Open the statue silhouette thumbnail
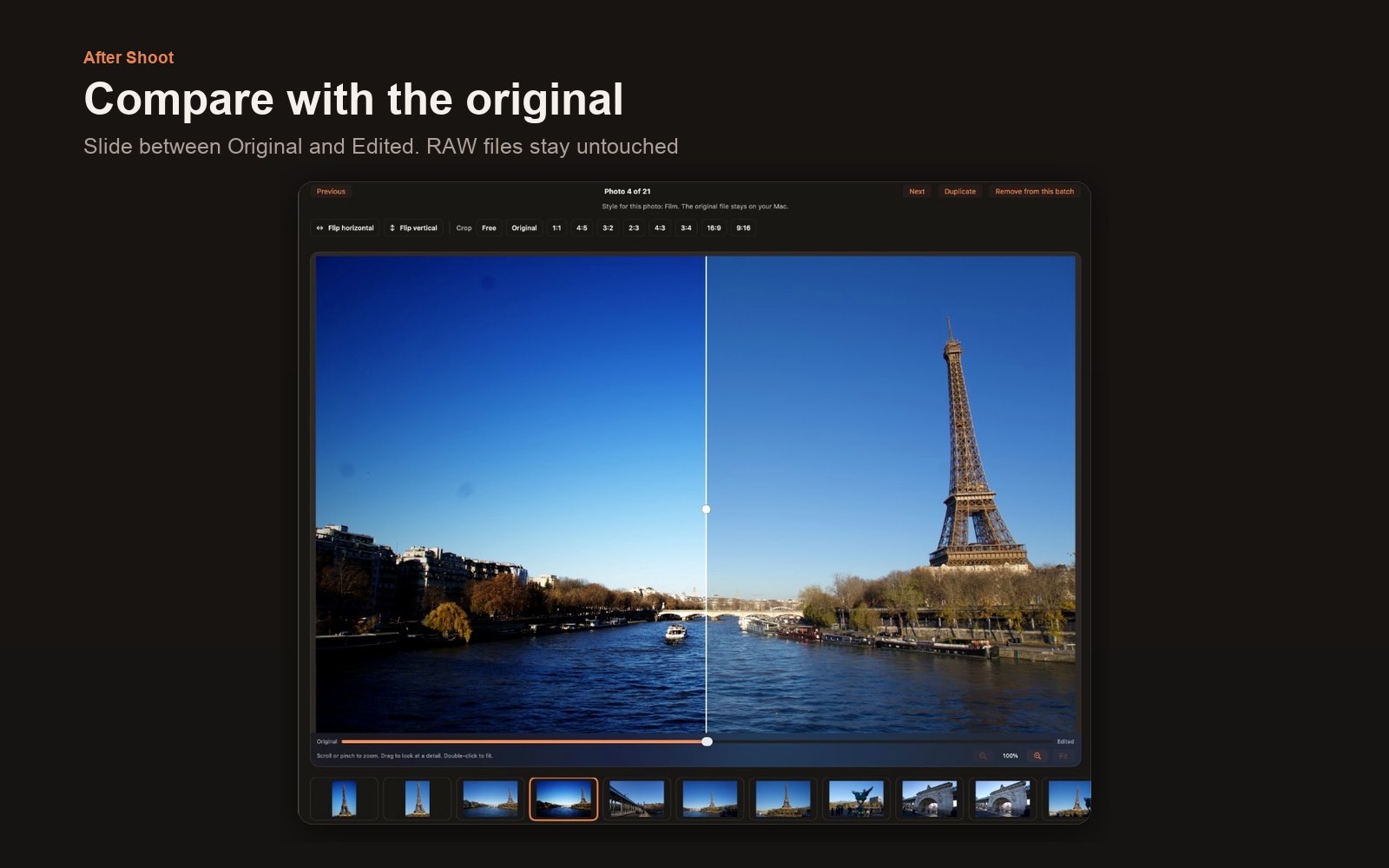 pos(856,799)
